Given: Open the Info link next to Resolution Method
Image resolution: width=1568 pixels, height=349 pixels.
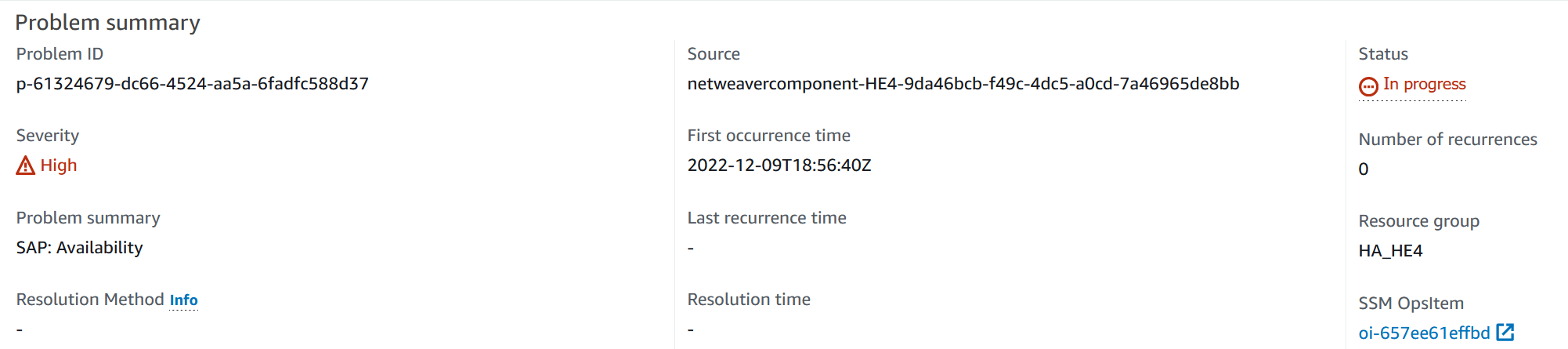Looking at the screenshot, I should [184, 300].
